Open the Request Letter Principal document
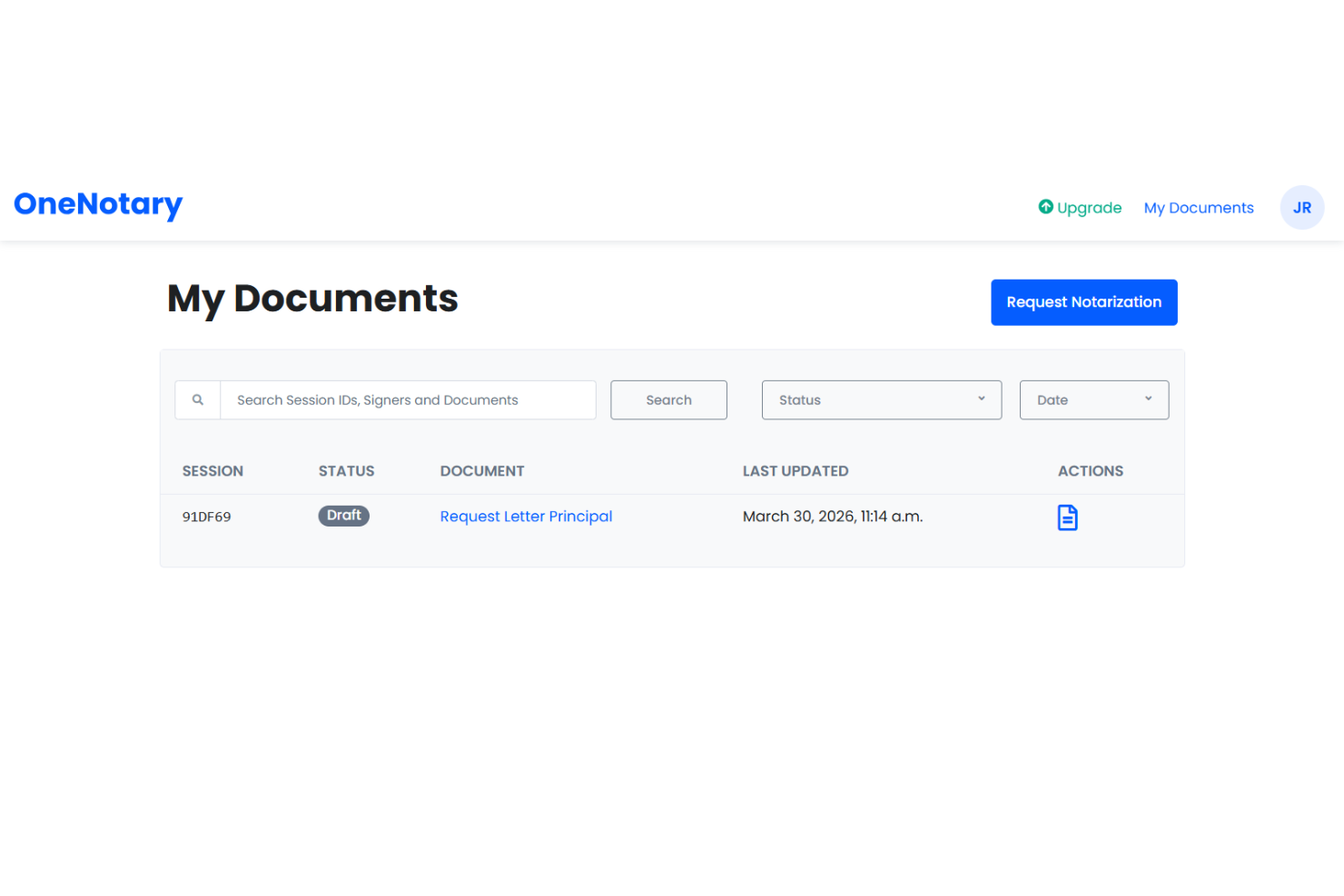The height and width of the screenshot is (896, 1344). pyautogui.click(x=526, y=516)
